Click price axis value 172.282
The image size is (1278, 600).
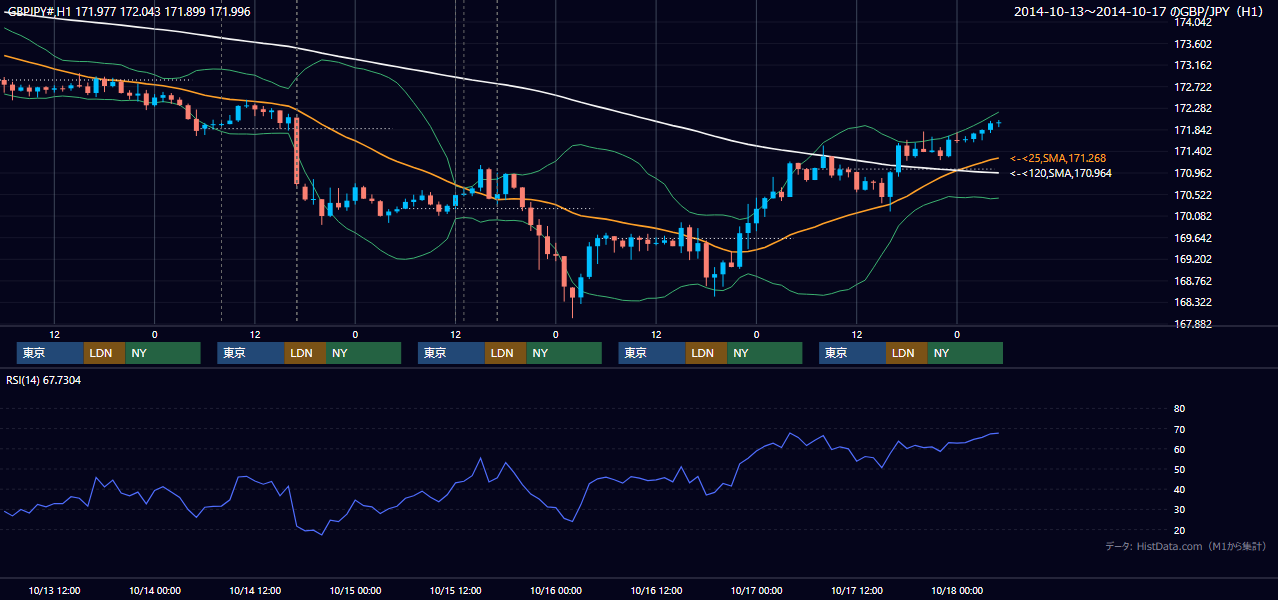point(1193,108)
